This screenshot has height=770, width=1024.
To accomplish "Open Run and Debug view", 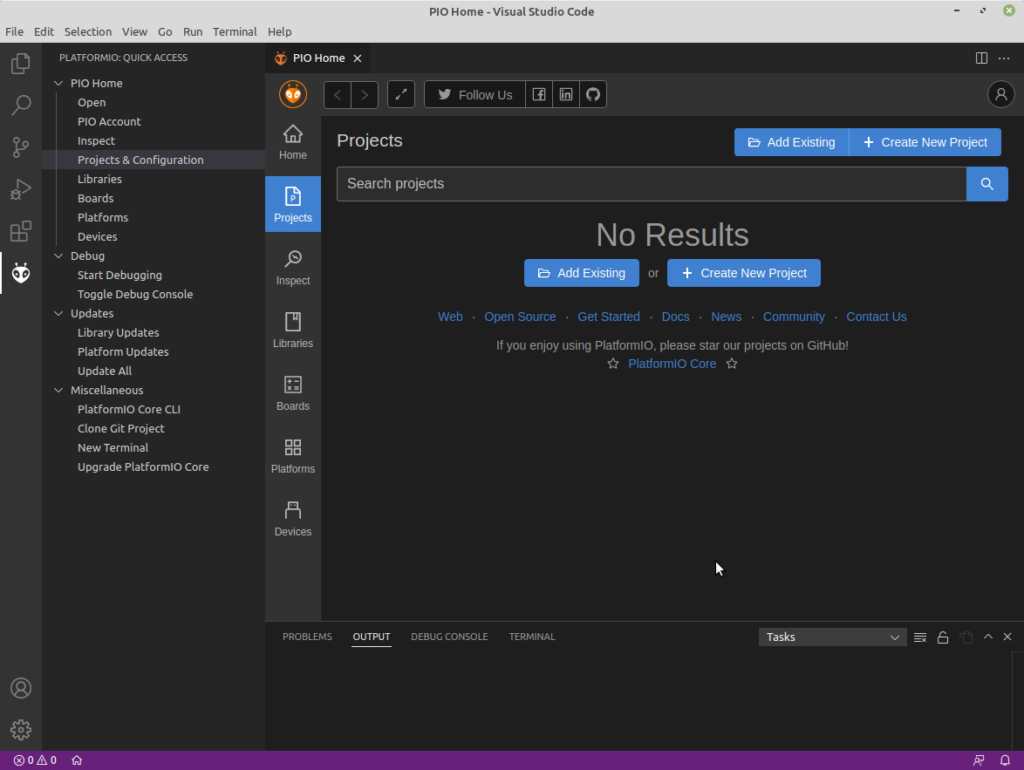I will tap(21, 189).
